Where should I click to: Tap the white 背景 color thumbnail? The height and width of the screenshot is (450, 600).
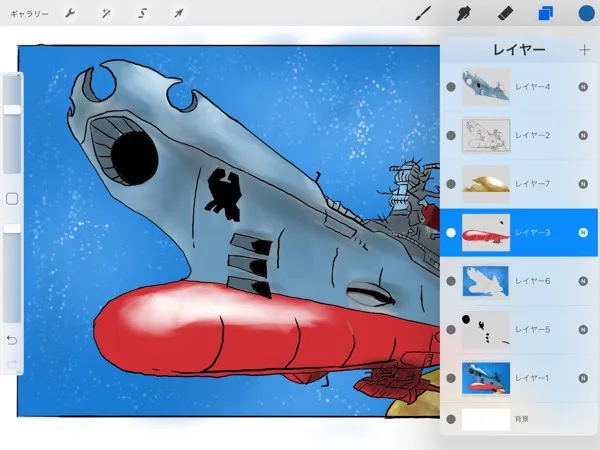tap(486, 419)
